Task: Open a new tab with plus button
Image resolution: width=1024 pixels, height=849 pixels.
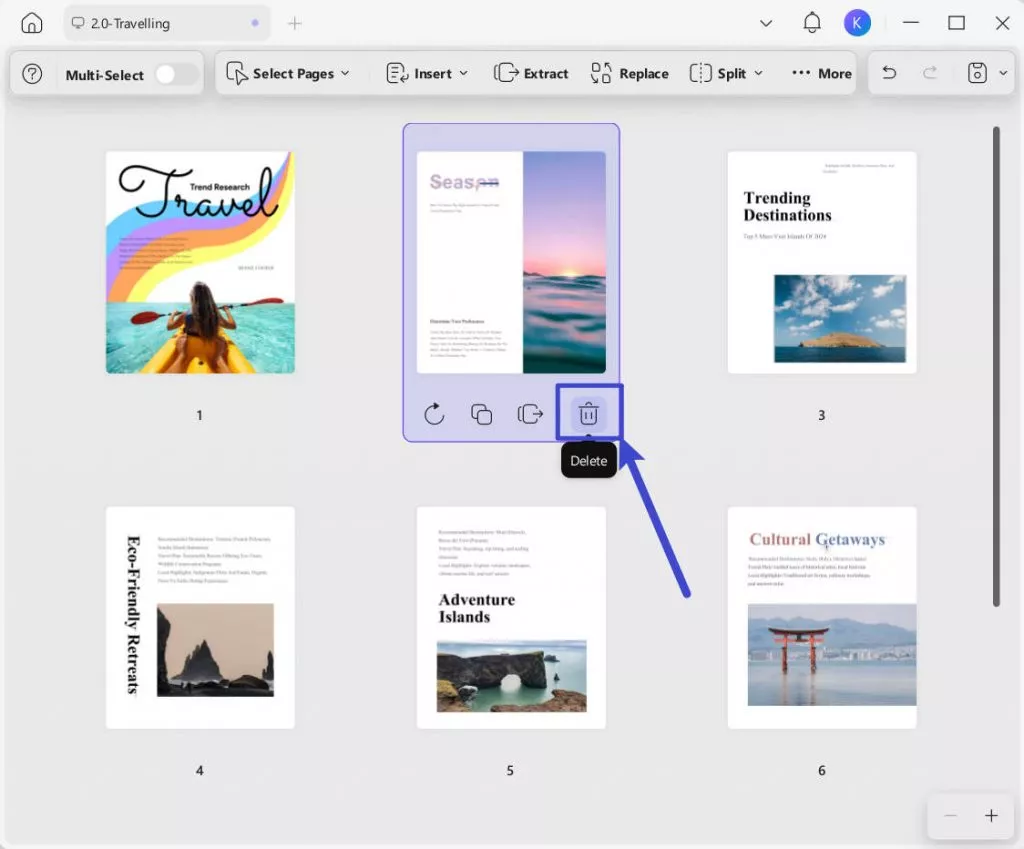Action: (294, 23)
